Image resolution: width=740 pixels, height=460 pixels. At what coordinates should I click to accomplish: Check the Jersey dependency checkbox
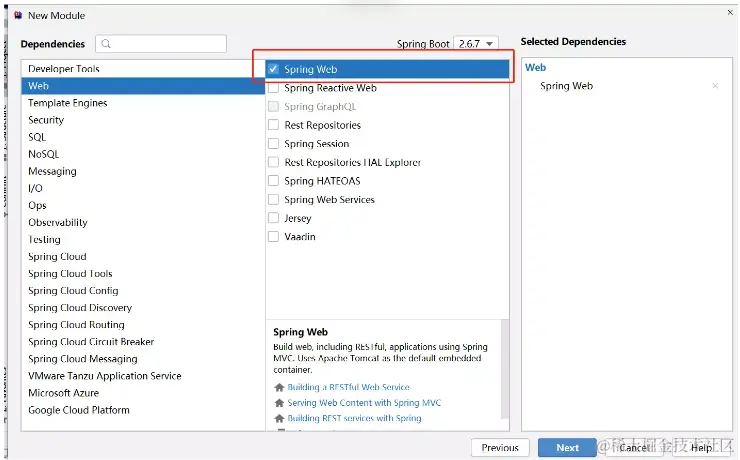click(273, 218)
